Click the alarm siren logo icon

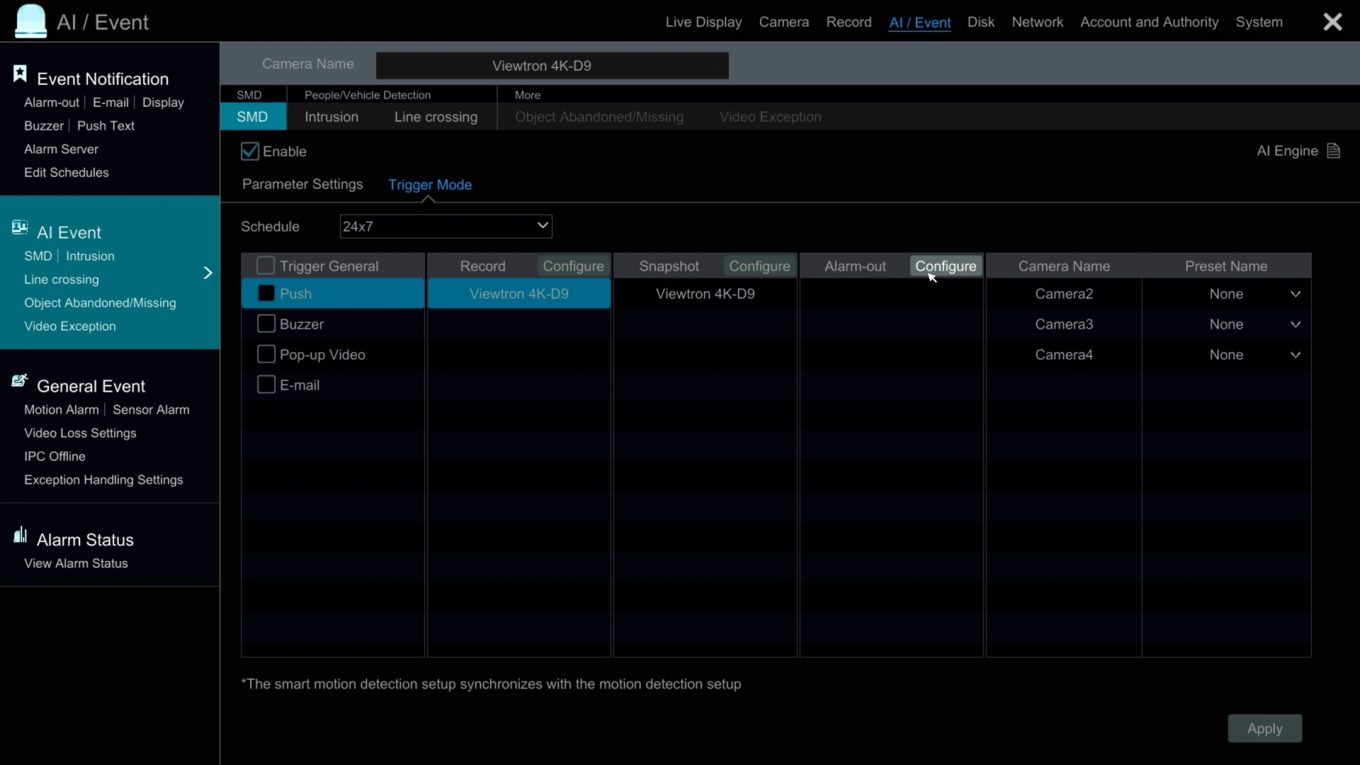pos(31,21)
